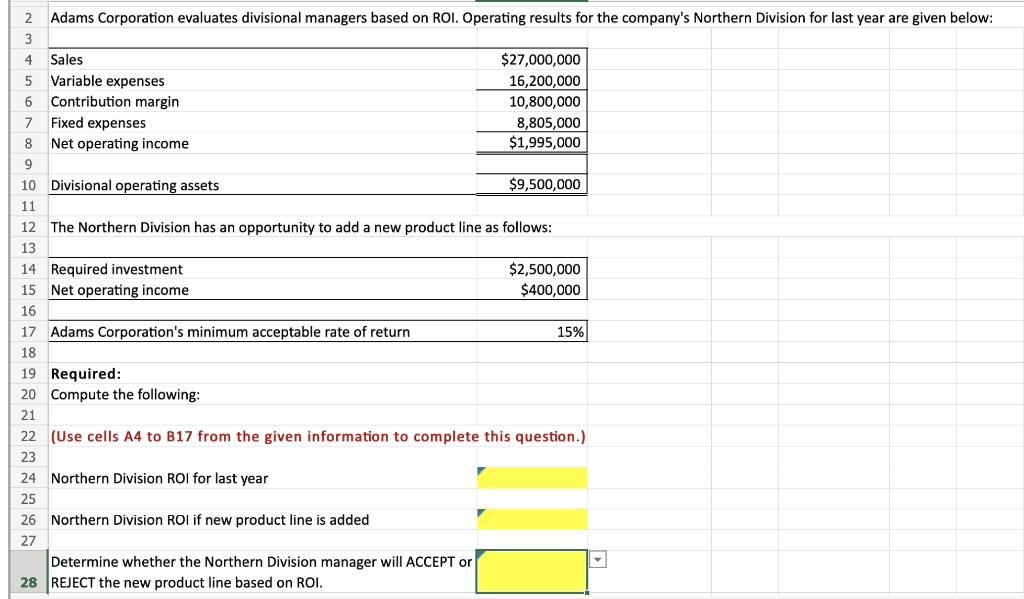Open the ACCEPT or REJECT dropdown arrow
Image resolution: width=1024 pixels, height=599 pixels.
(x=597, y=558)
